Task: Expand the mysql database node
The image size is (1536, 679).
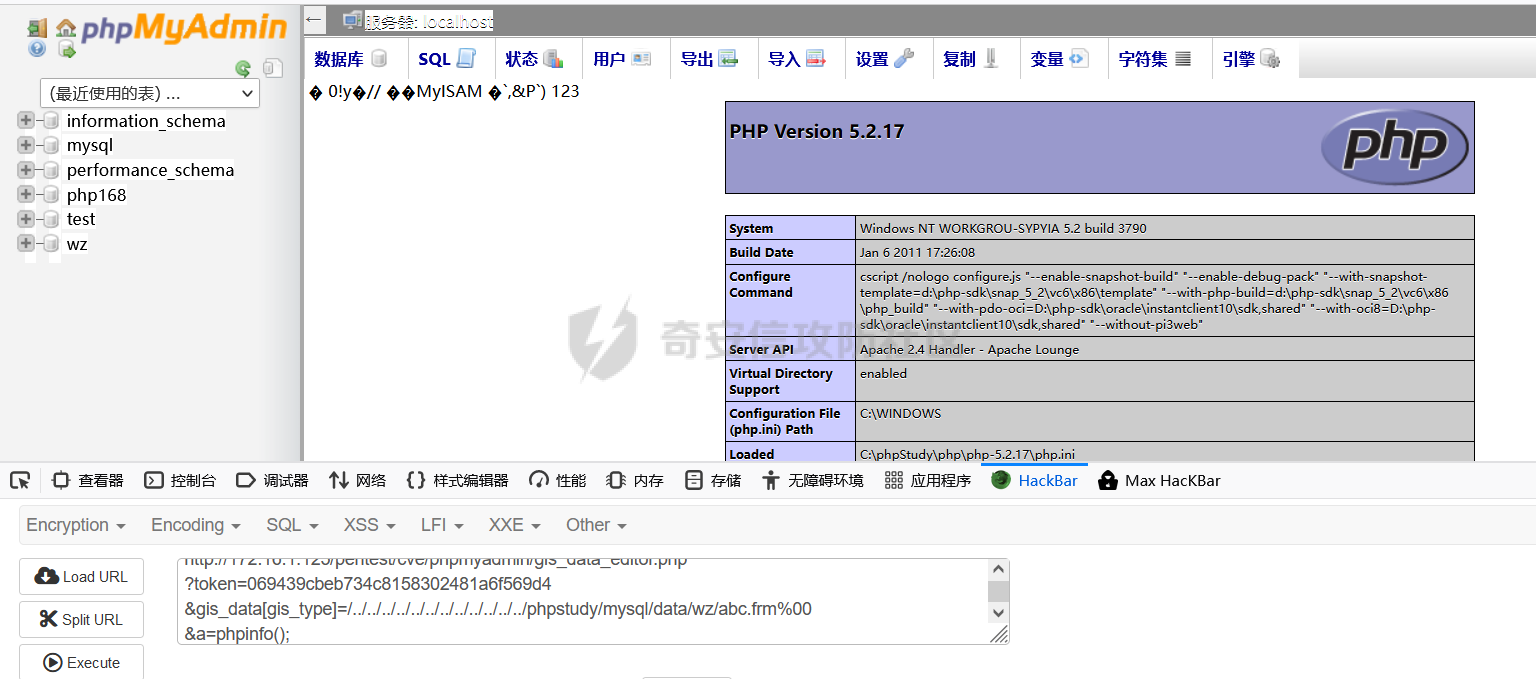Action: coord(26,145)
